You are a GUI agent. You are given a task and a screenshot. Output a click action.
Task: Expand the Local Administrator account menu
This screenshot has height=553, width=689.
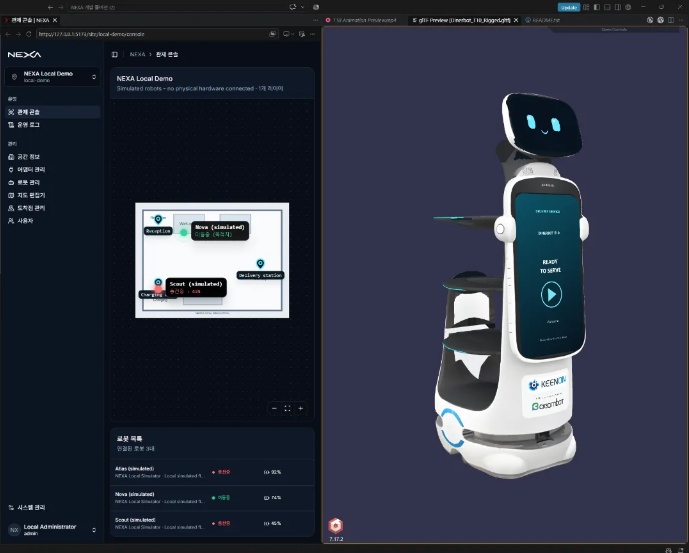pyautogui.click(x=53, y=530)
